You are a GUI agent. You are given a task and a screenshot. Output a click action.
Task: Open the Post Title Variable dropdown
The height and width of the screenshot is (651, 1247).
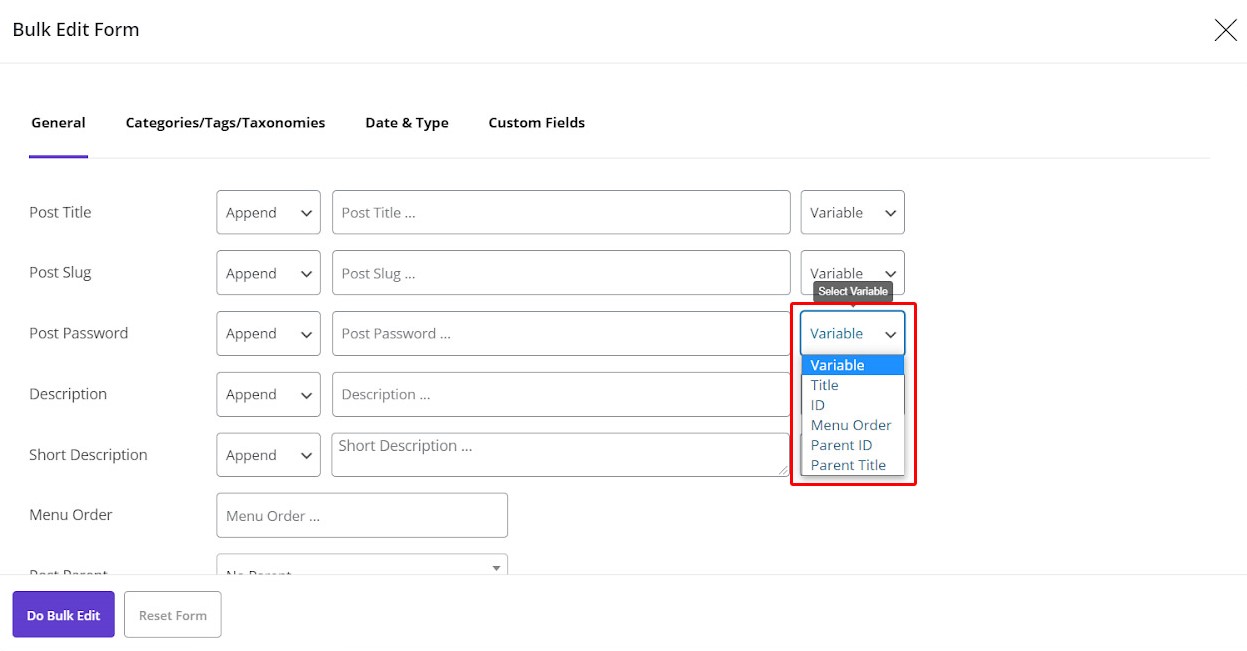(853, 213)
